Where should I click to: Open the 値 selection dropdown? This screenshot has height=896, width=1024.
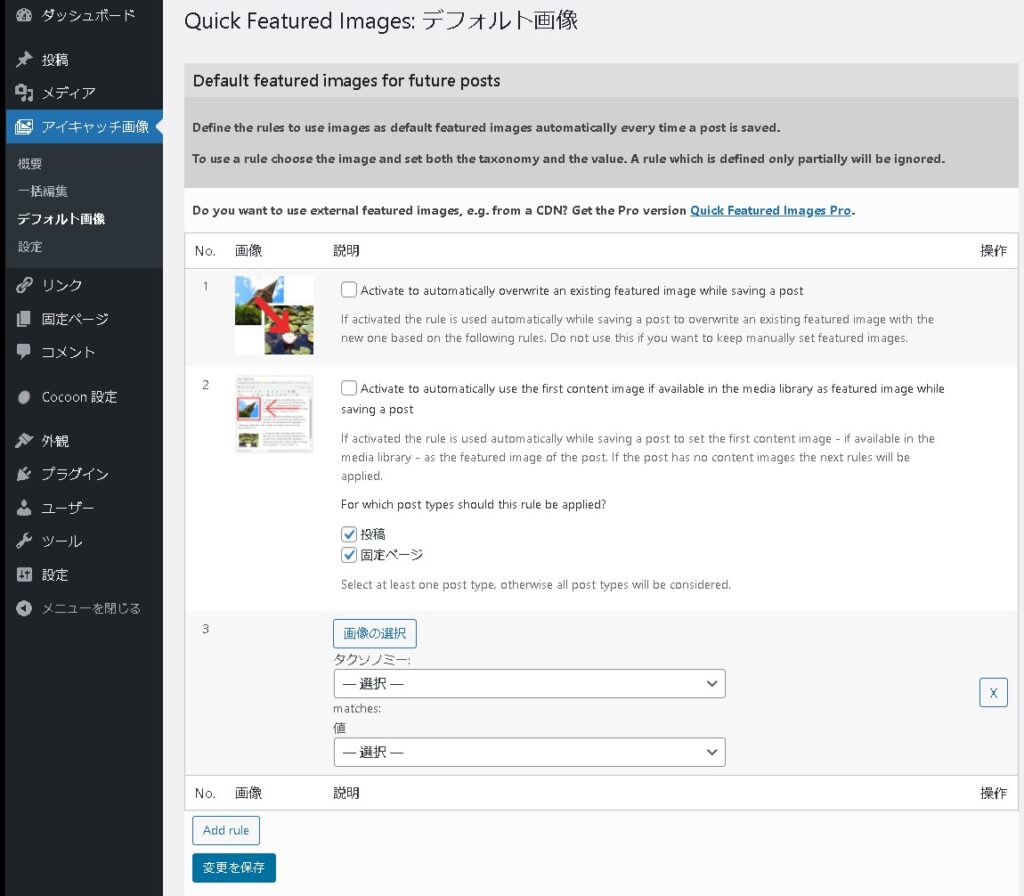pyautogui.click(x=529, y=752)
